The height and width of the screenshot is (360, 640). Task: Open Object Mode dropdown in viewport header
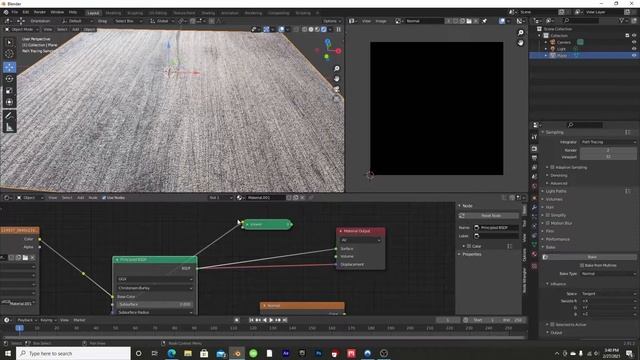21,29
